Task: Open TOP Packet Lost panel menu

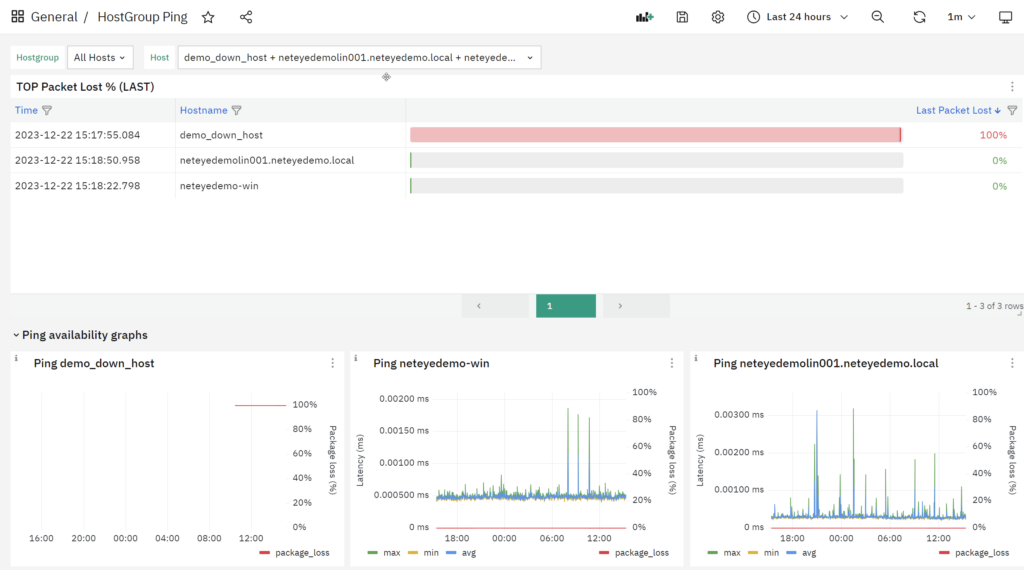Action: click(x=1012, y=86)
